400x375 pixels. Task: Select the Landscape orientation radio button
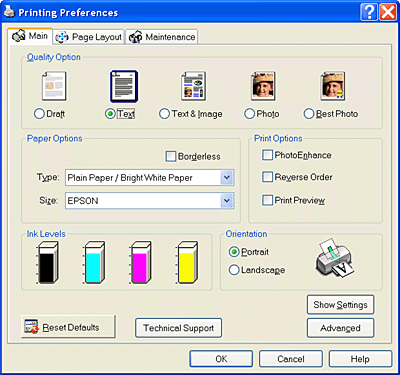(234, 270)
